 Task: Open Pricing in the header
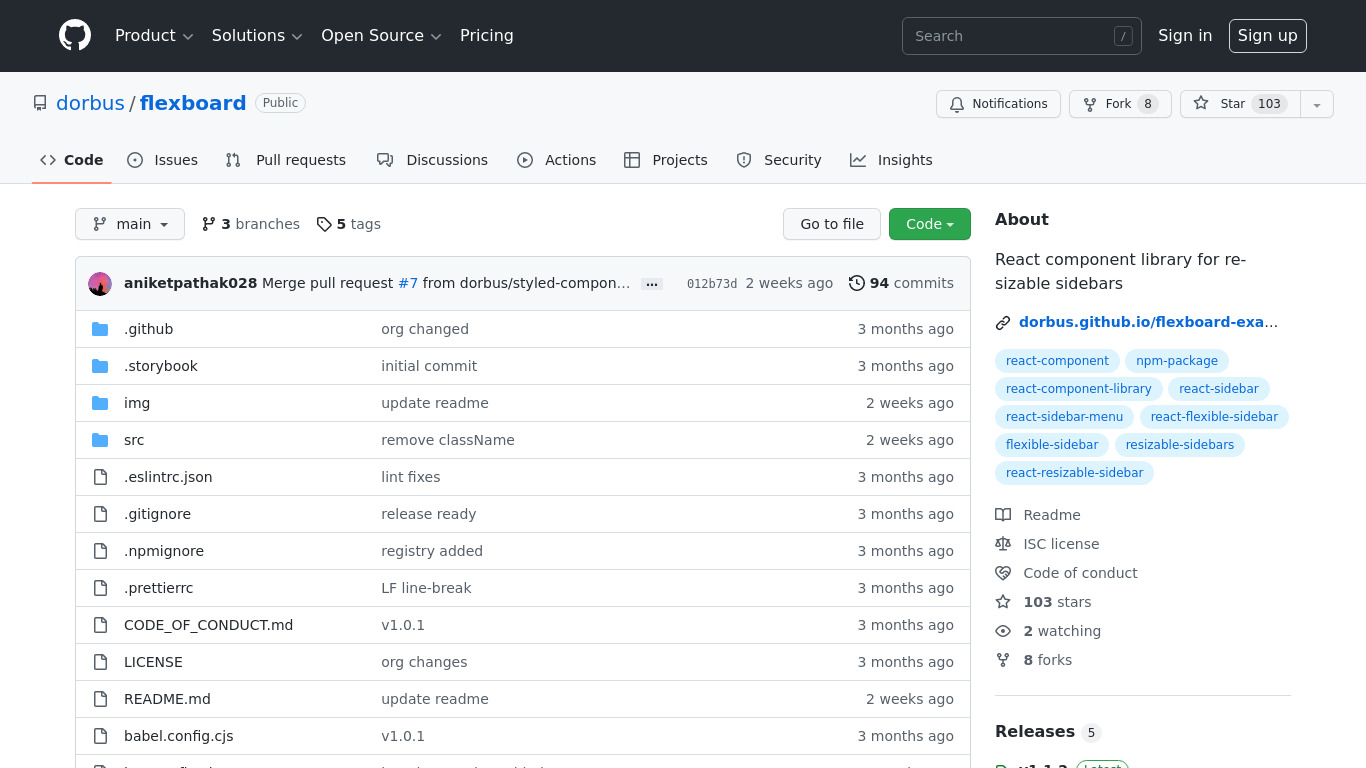487,35
